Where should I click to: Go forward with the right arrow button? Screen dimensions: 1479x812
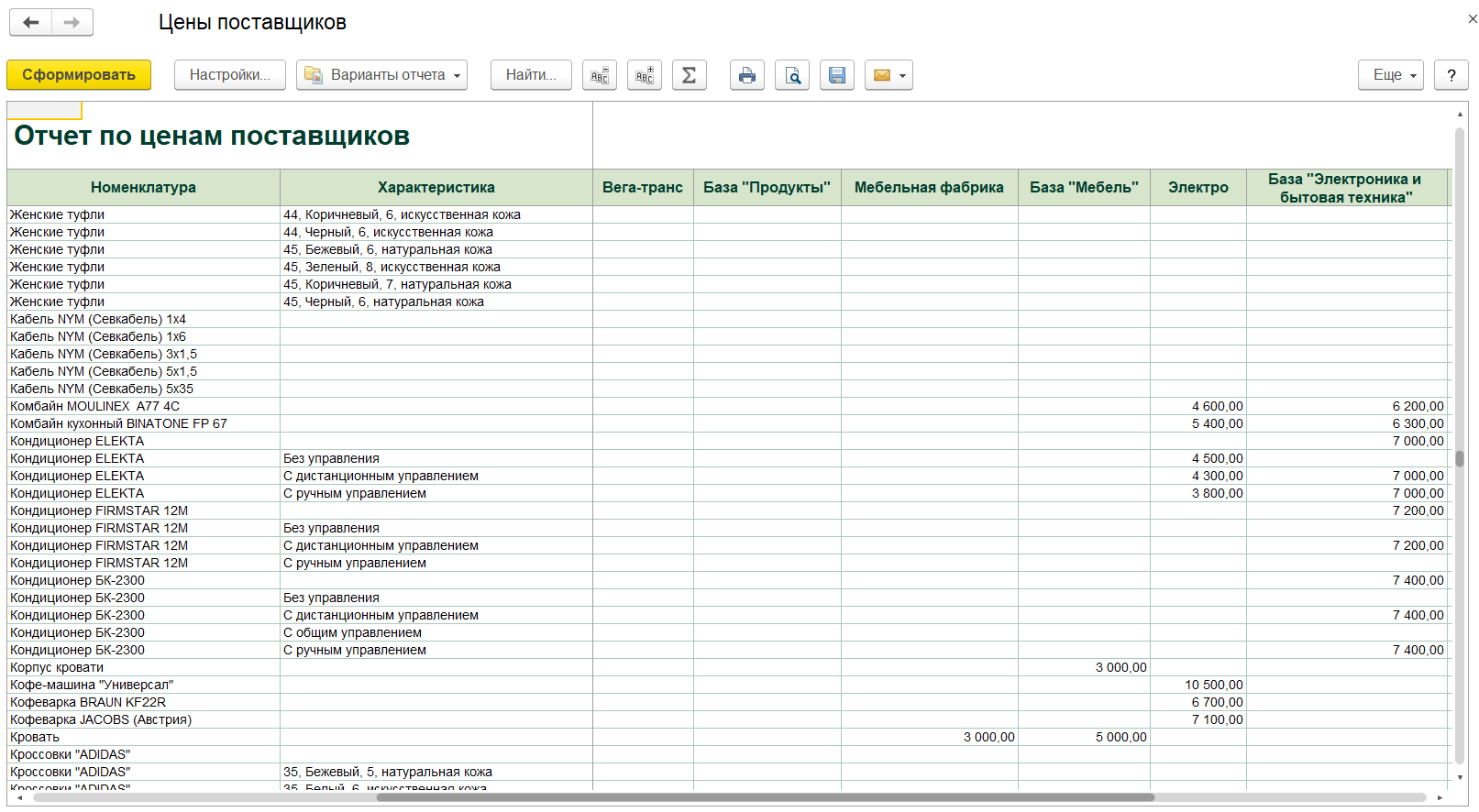pos(72,23)
